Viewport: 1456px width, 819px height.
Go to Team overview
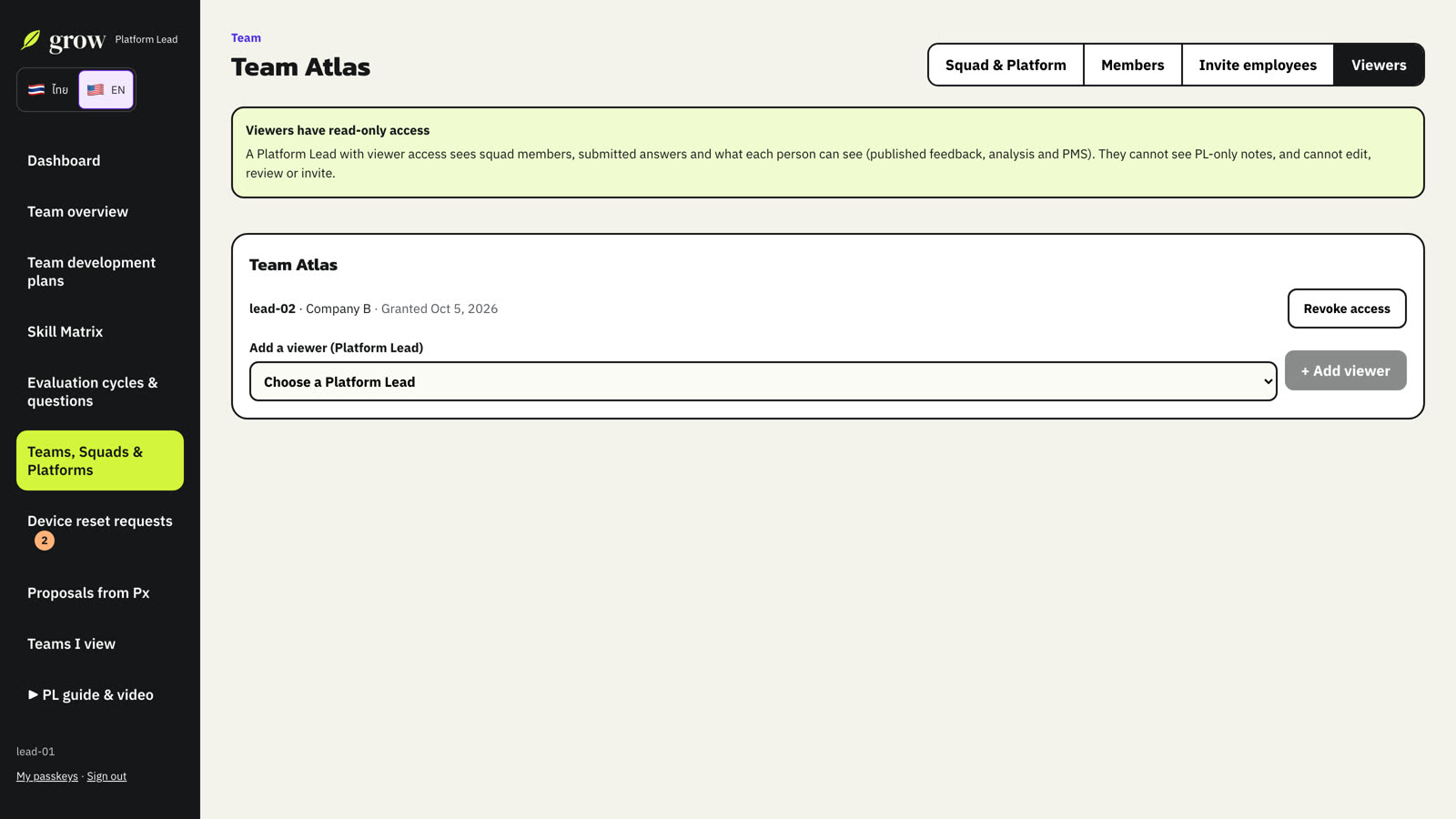pyautogui.click(x=100, y=212)
